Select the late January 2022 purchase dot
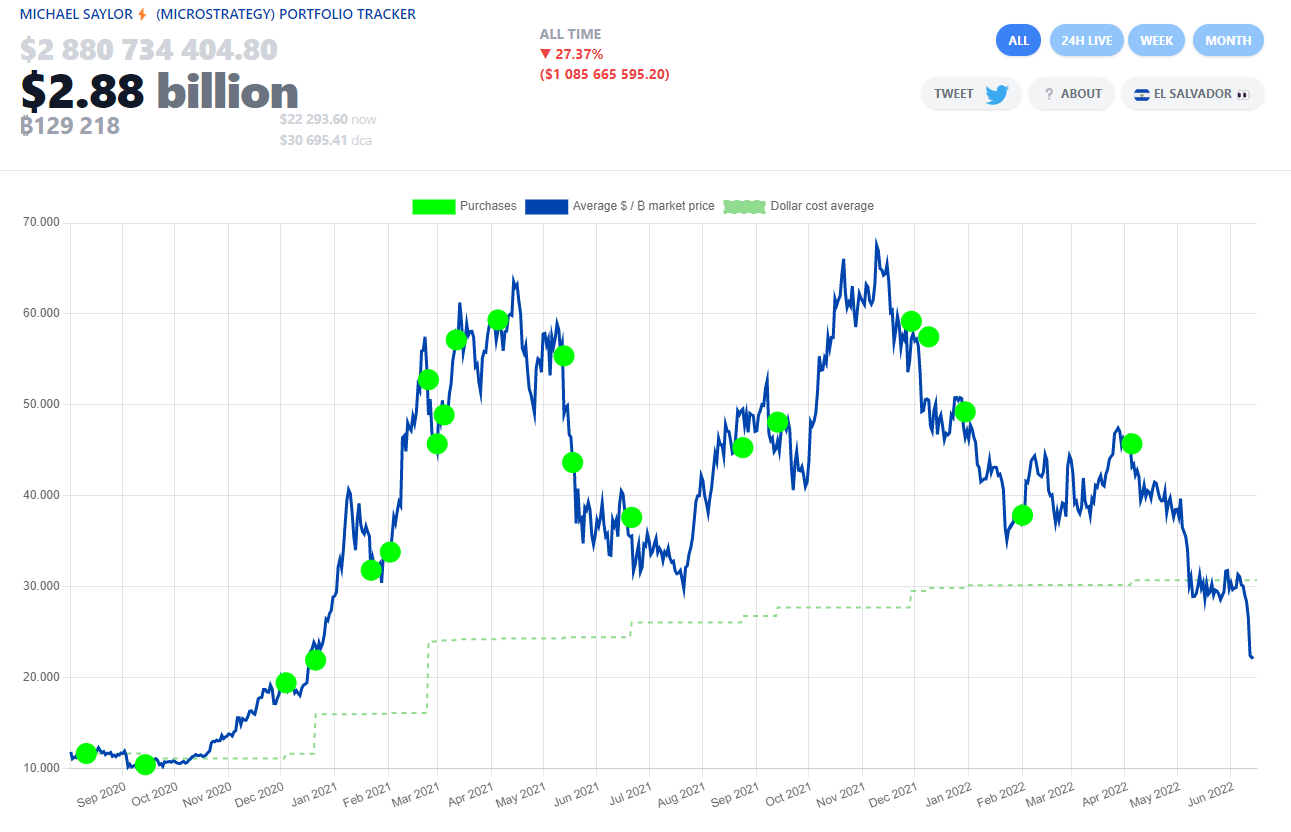The height and width of the screenshot is (832, 1291). (x=1022, y=515)
